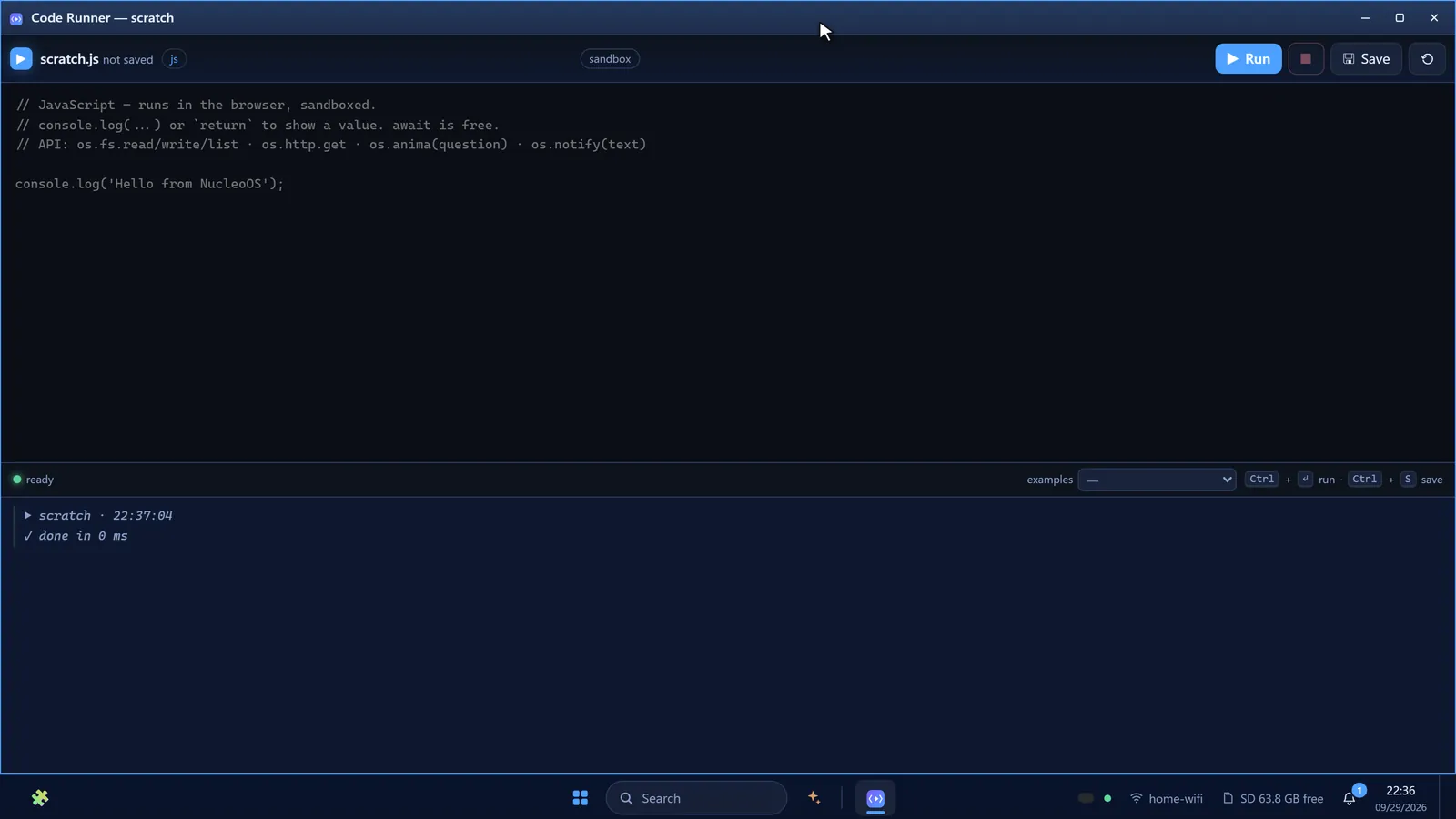The width and height of the screenshot is (1456, 819).
Task: Open the notifications bell
Action: tap(1350, 798)
